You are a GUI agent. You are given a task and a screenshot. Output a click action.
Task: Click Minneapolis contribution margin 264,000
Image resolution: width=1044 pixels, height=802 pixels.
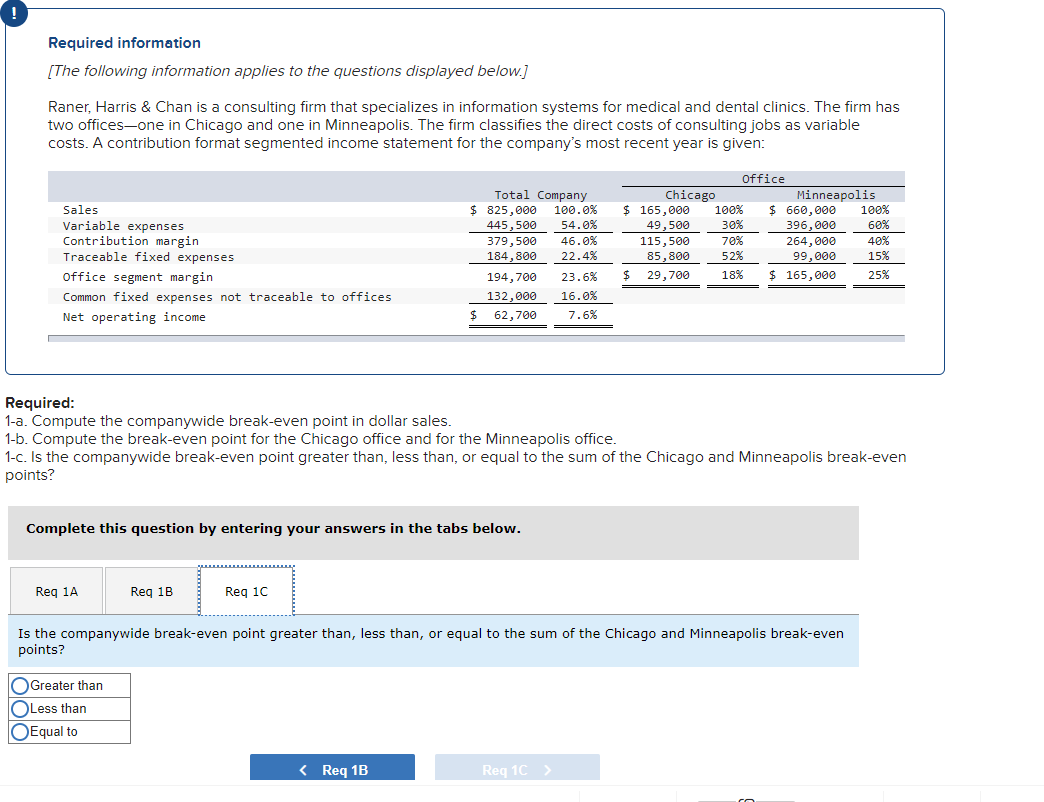(811, 241)
